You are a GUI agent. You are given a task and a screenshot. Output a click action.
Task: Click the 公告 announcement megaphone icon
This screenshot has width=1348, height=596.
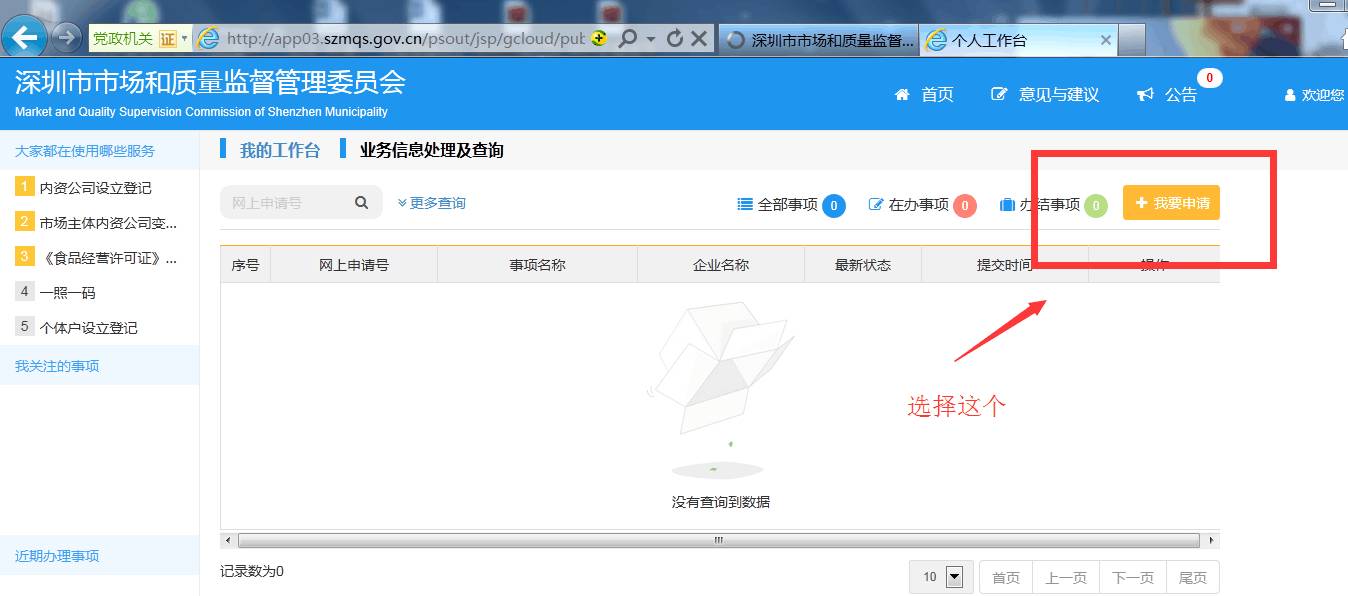pyautogui.click(x=1146, y=93)
